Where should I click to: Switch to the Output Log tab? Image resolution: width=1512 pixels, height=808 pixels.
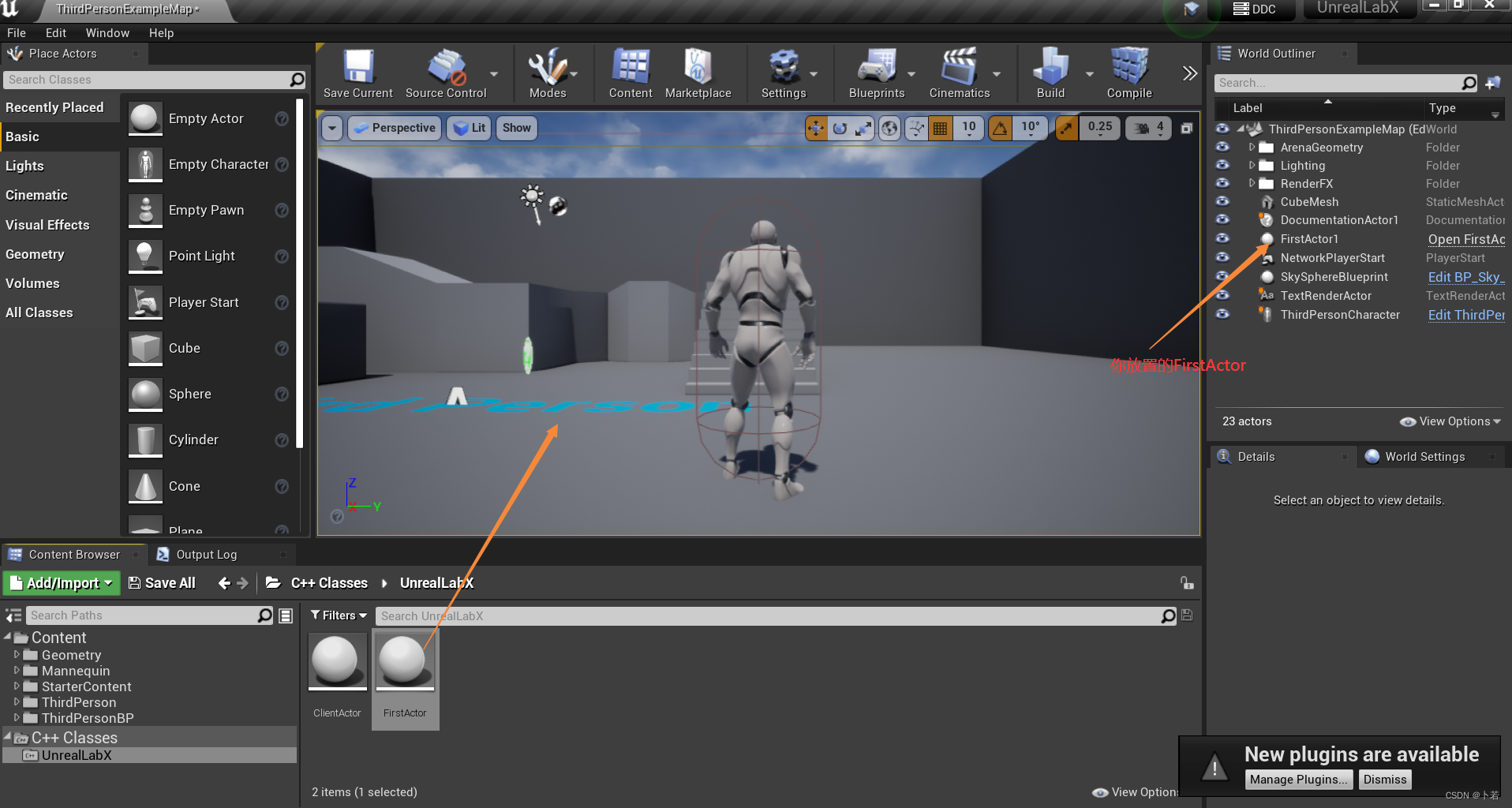pyautogui.click(x=207, y=555)
